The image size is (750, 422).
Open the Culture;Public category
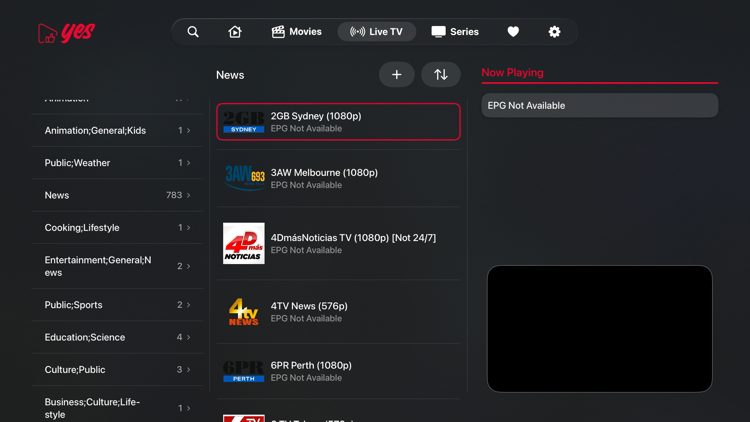(118, 369)
